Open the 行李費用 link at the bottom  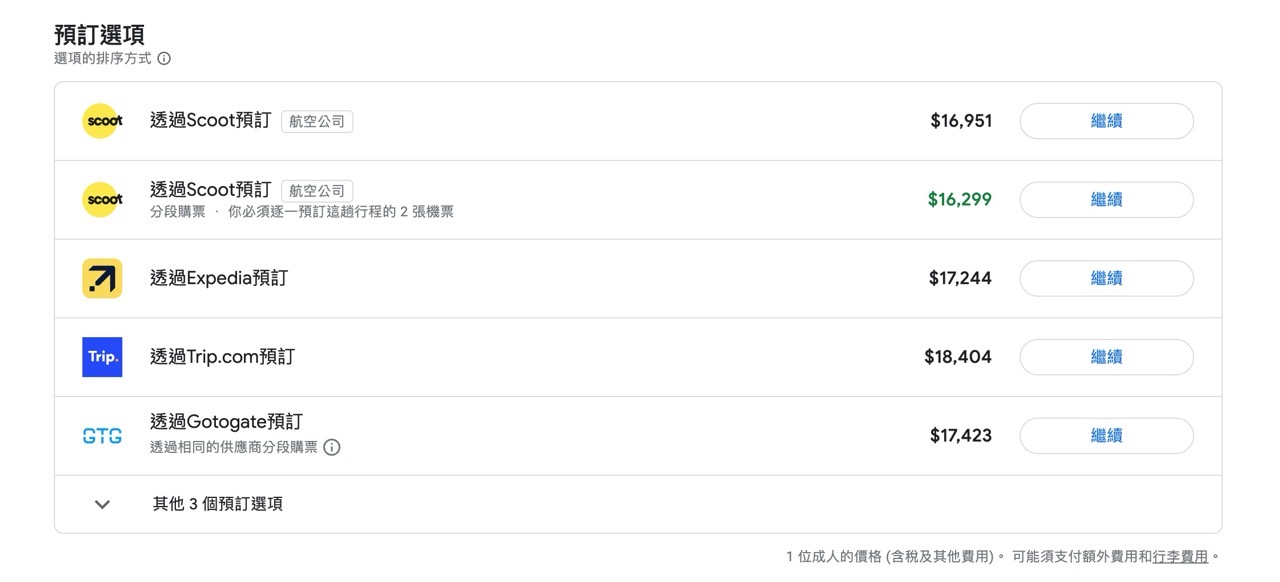(x=1178, y=555)
